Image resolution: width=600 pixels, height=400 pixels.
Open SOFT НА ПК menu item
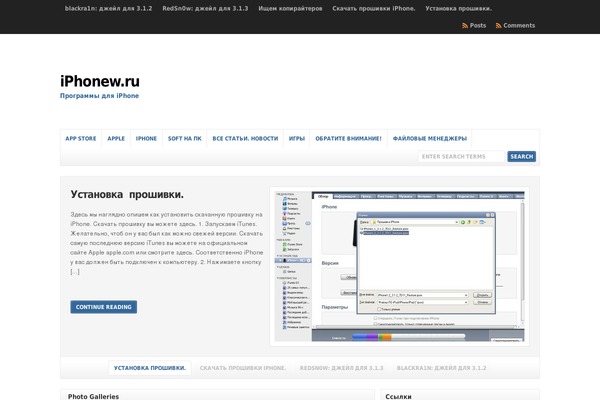pos(184,139)
